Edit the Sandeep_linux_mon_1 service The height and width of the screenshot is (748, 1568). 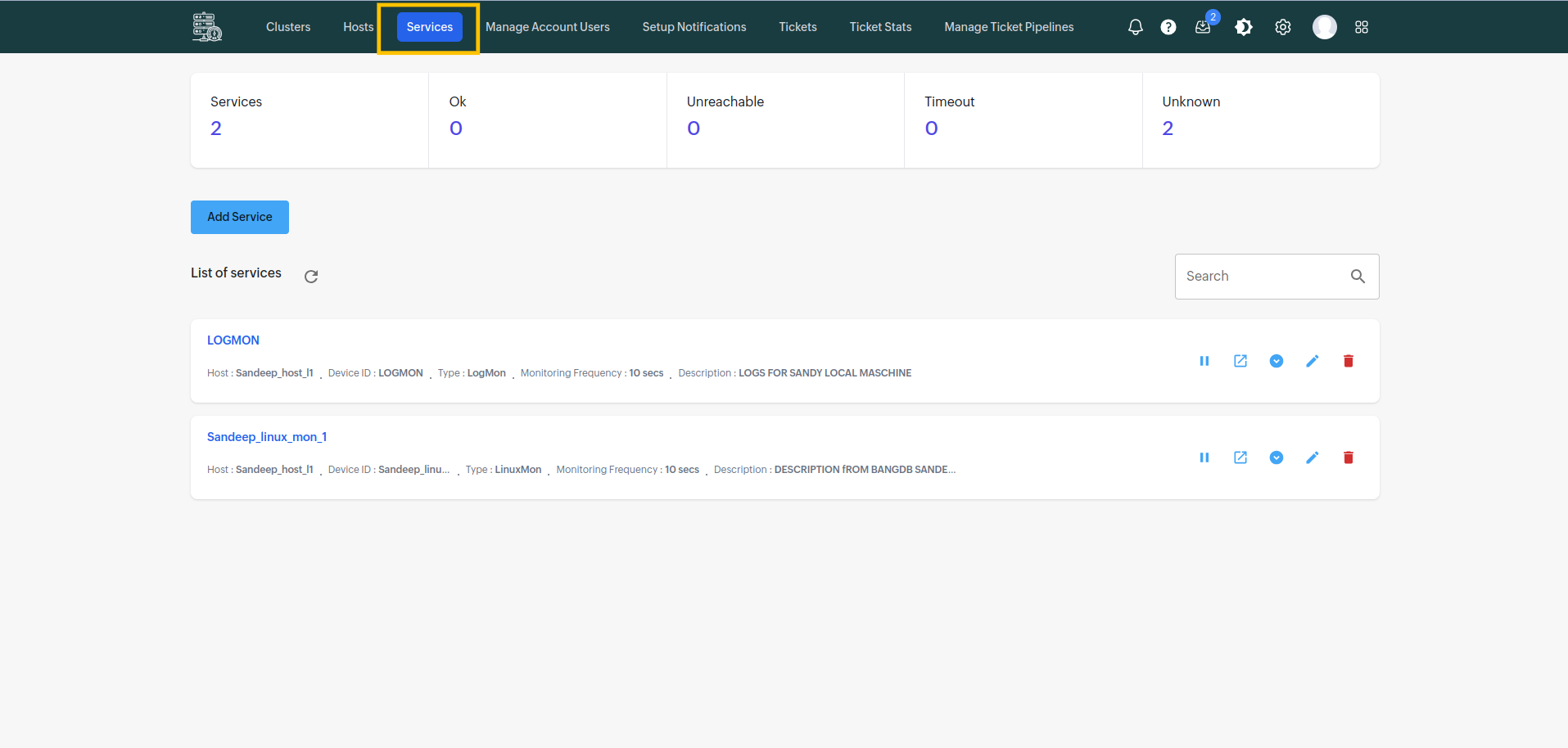point(1313,457)
